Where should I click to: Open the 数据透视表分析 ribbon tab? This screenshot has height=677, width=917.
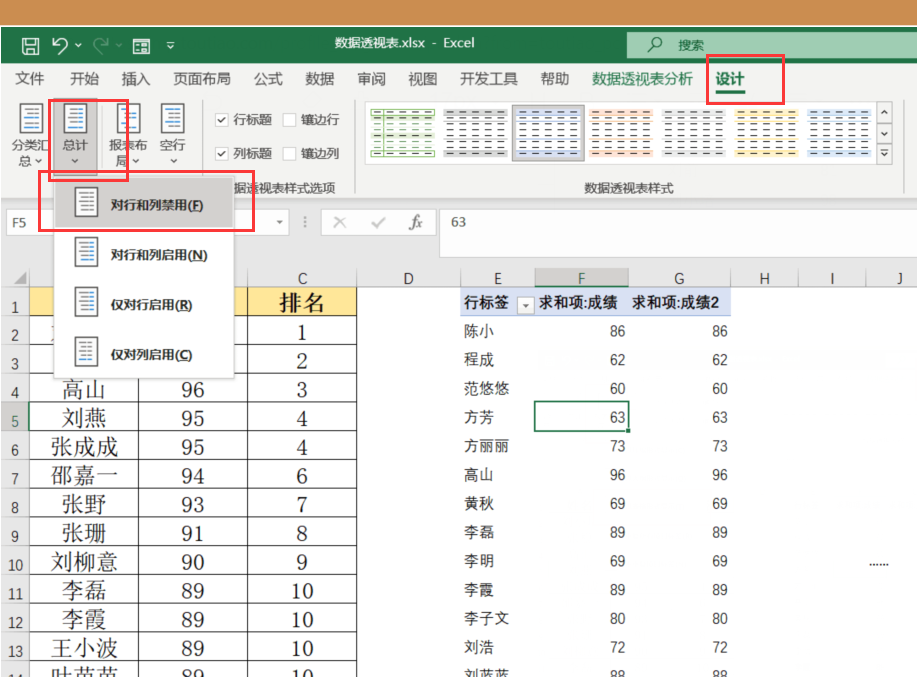[642, 79]
